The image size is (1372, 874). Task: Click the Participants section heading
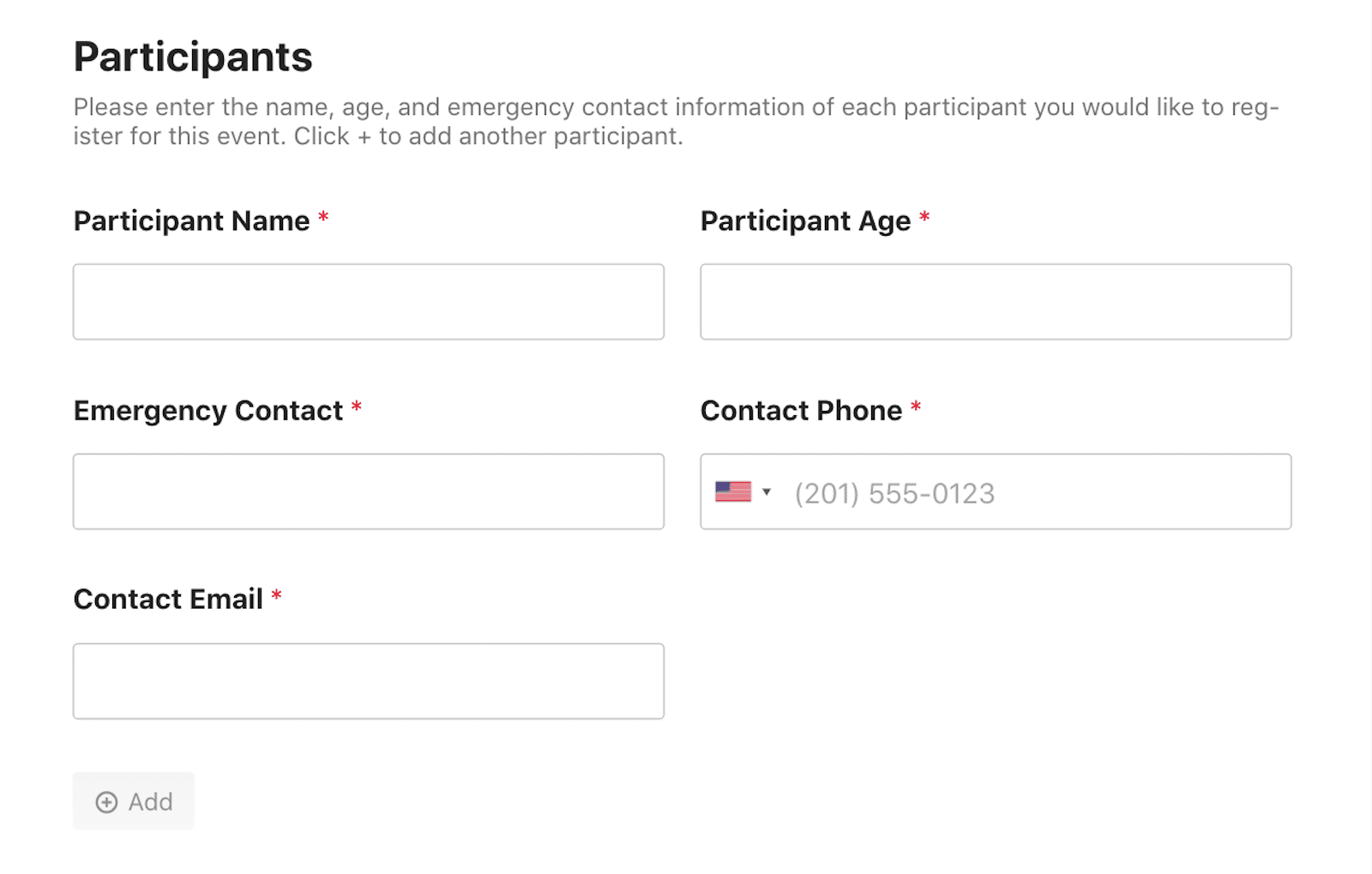click(x=193, y=57)
